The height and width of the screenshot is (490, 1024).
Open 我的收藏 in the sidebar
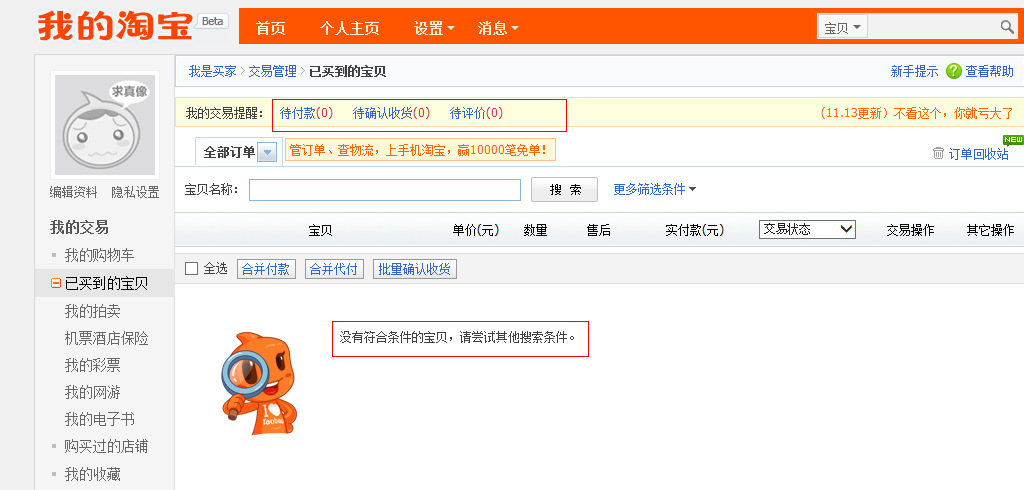[x=93, y=474]
